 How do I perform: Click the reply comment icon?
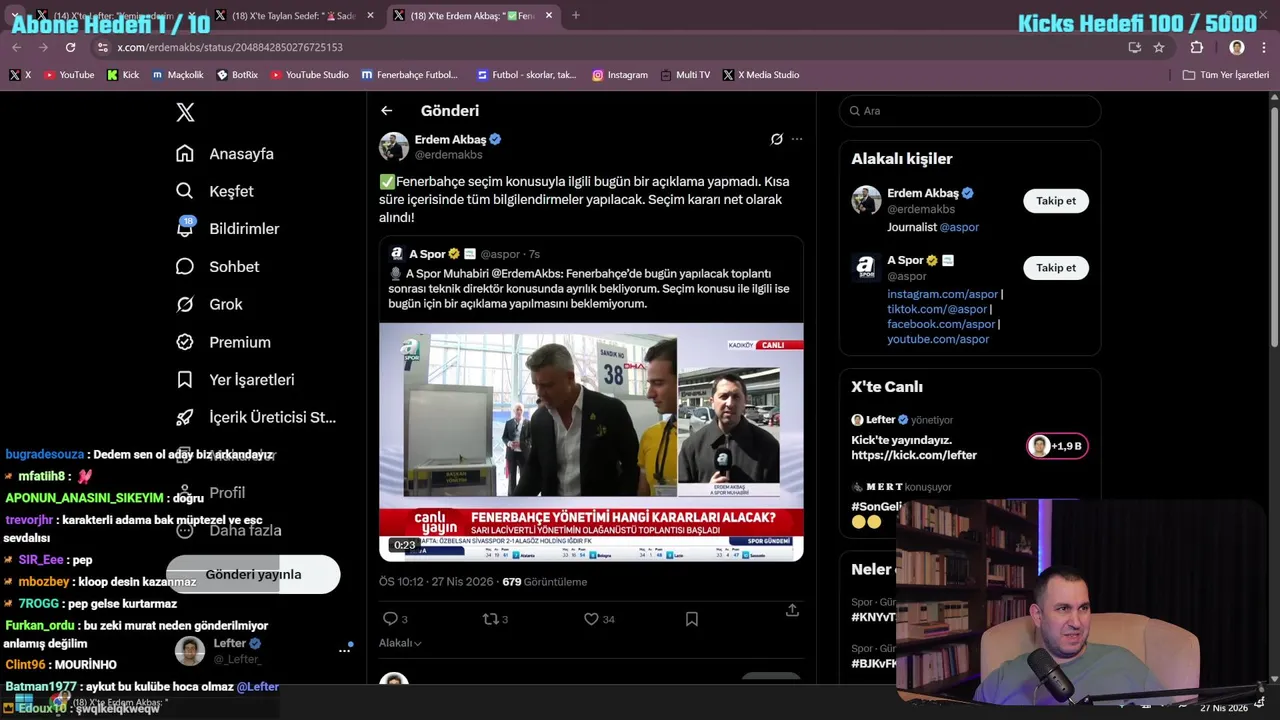click(390, 619)
